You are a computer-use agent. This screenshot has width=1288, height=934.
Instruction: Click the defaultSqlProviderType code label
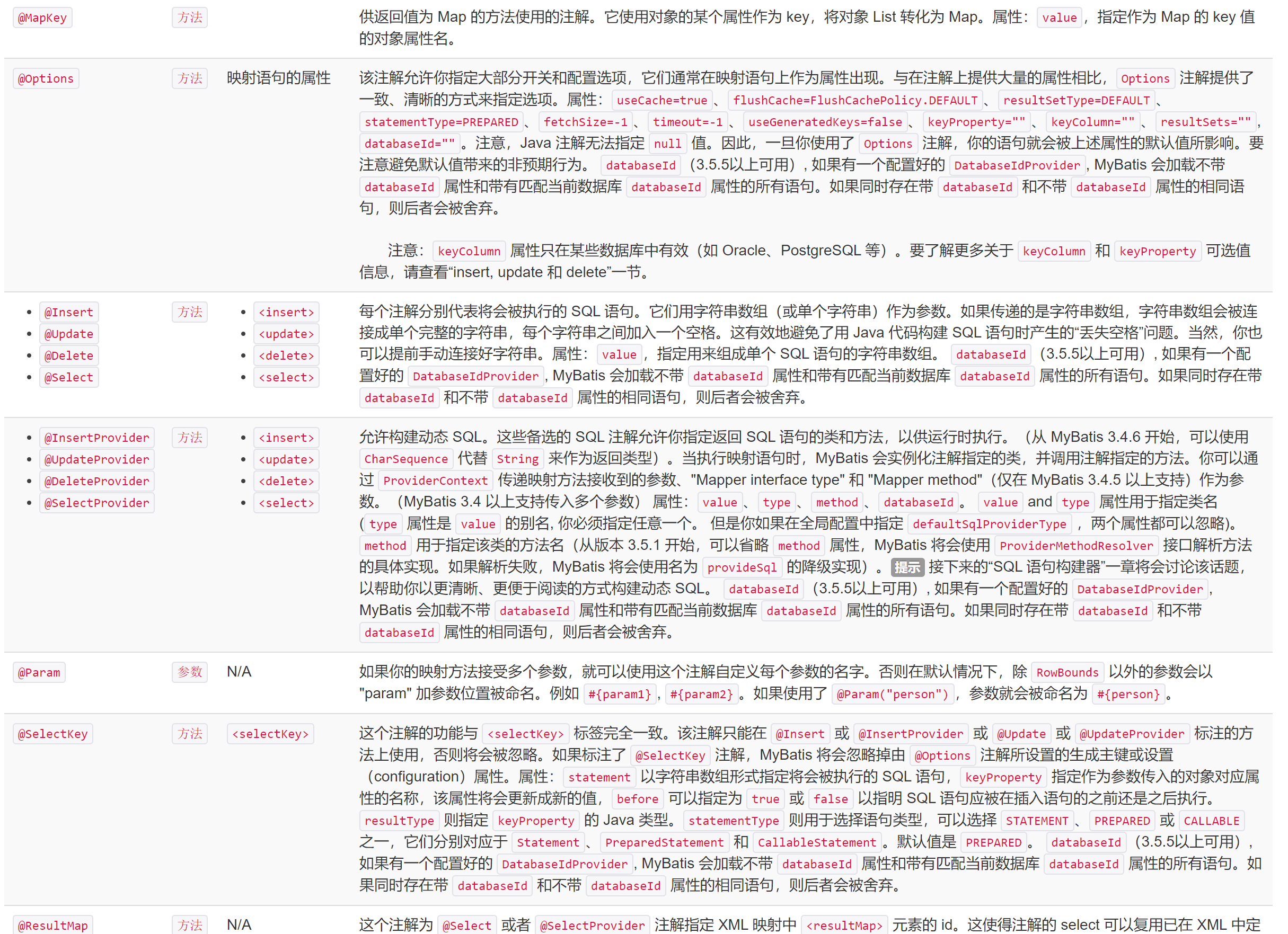pyautogui.click(x=990, y=523)
